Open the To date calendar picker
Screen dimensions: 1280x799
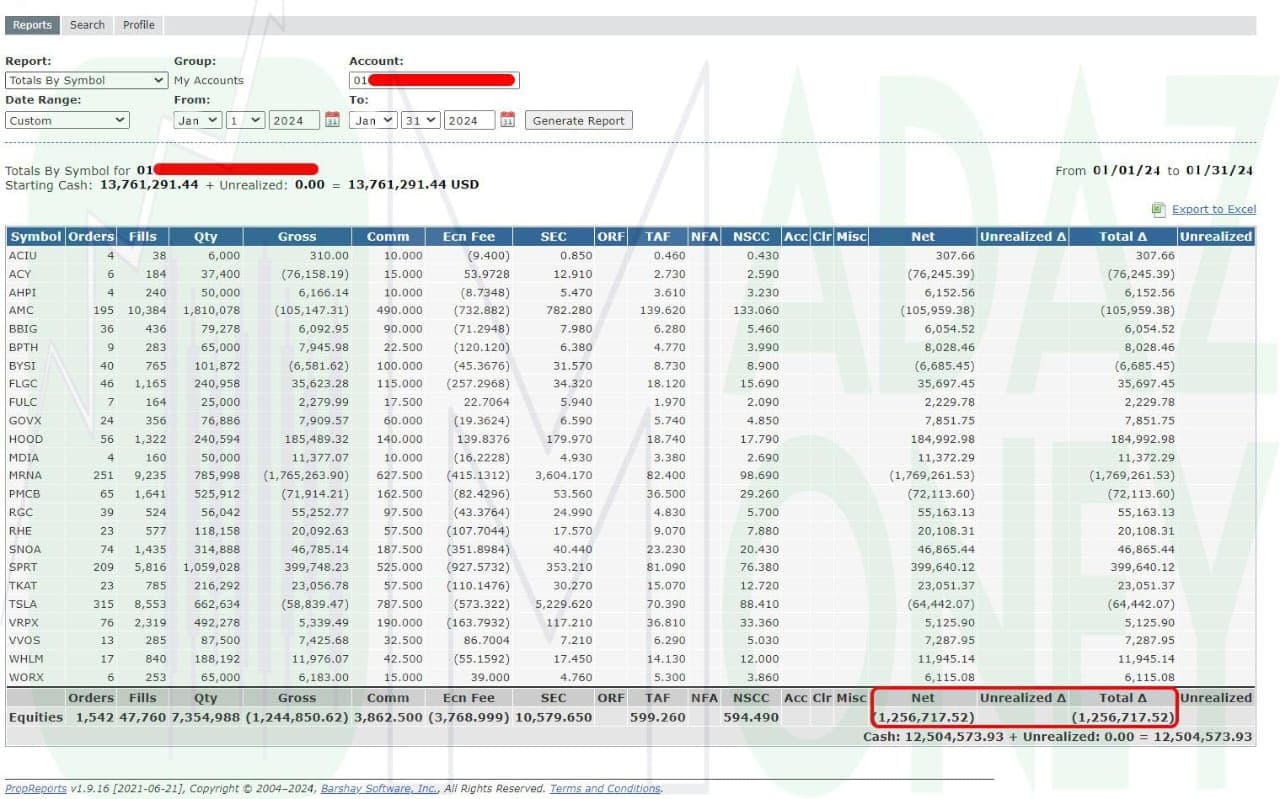click(x=506, y=119)
